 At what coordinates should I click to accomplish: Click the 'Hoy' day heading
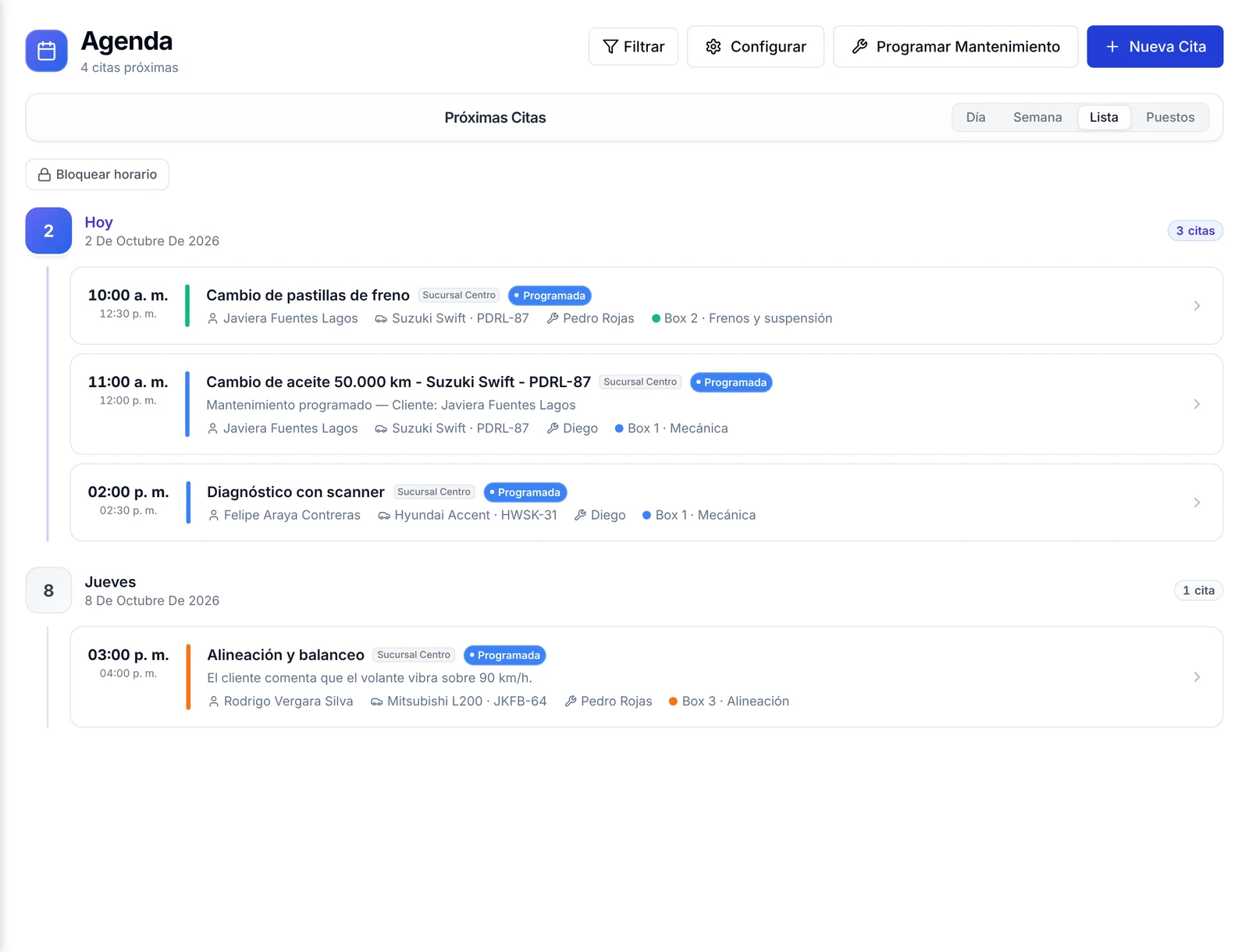click(x=98, y=222)
